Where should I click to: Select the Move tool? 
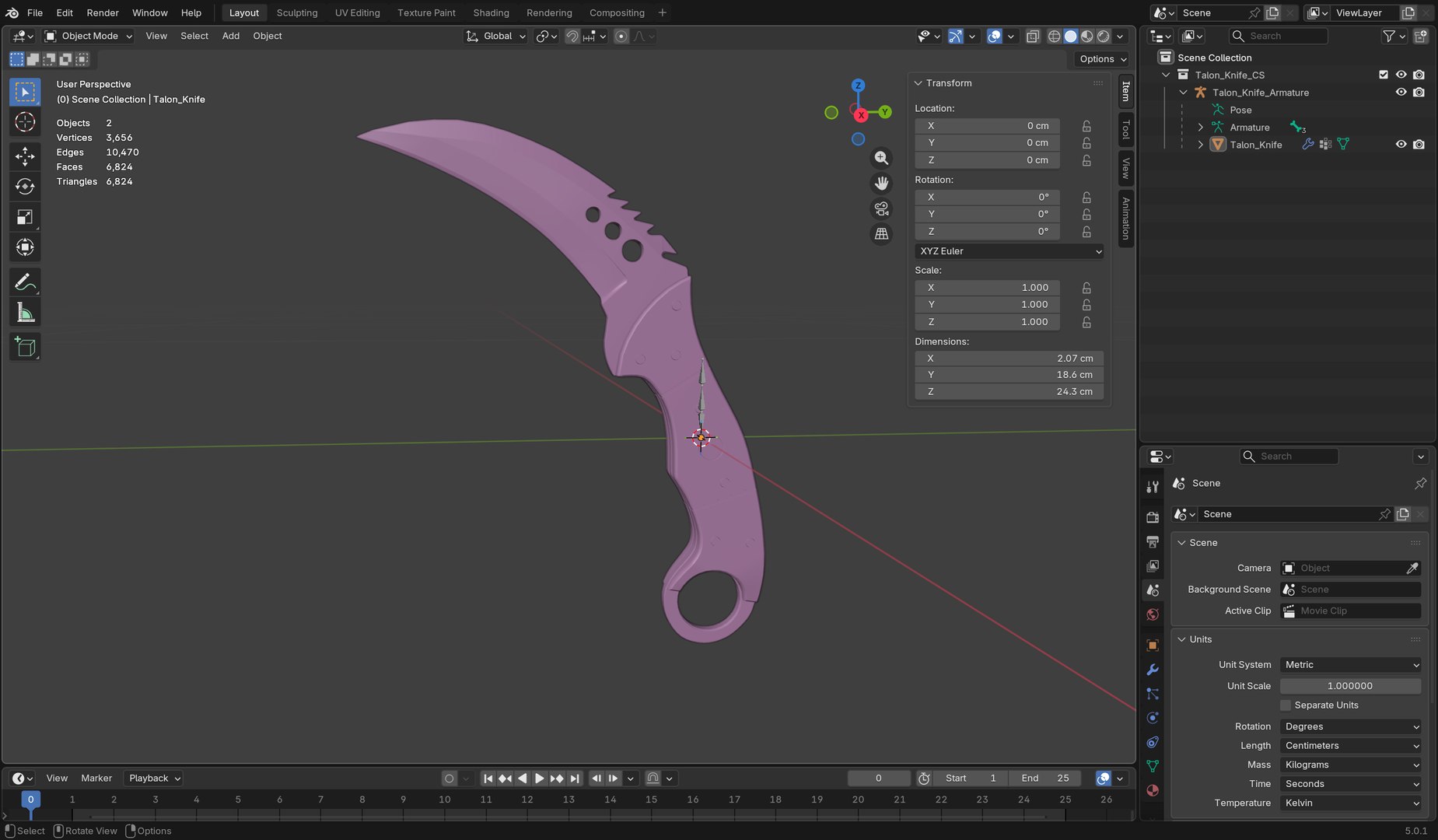25,156
